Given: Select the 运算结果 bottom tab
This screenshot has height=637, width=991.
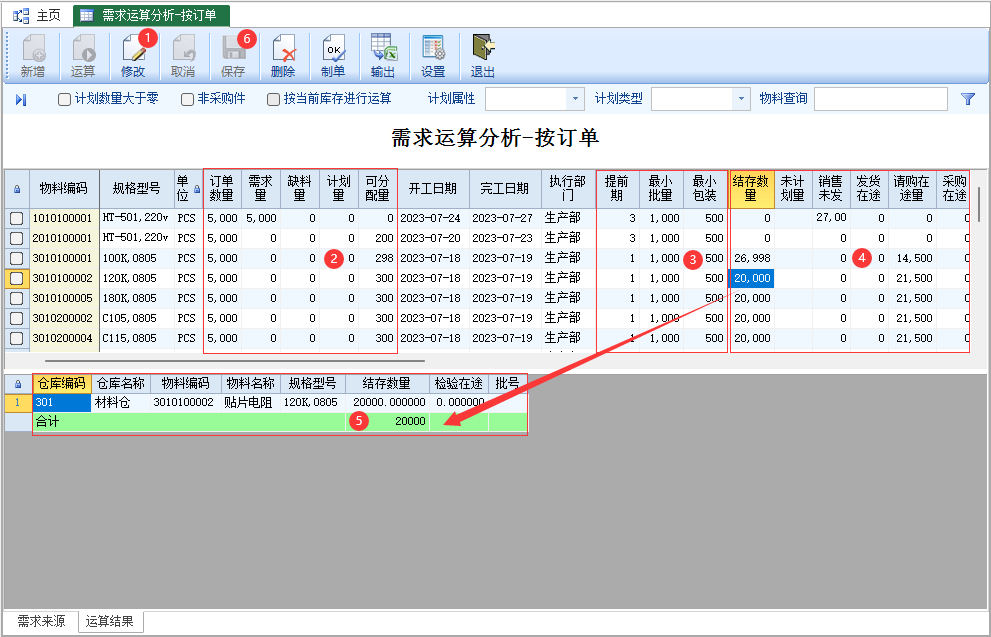Looking at the screenshot, I should (x=110, y=622).
